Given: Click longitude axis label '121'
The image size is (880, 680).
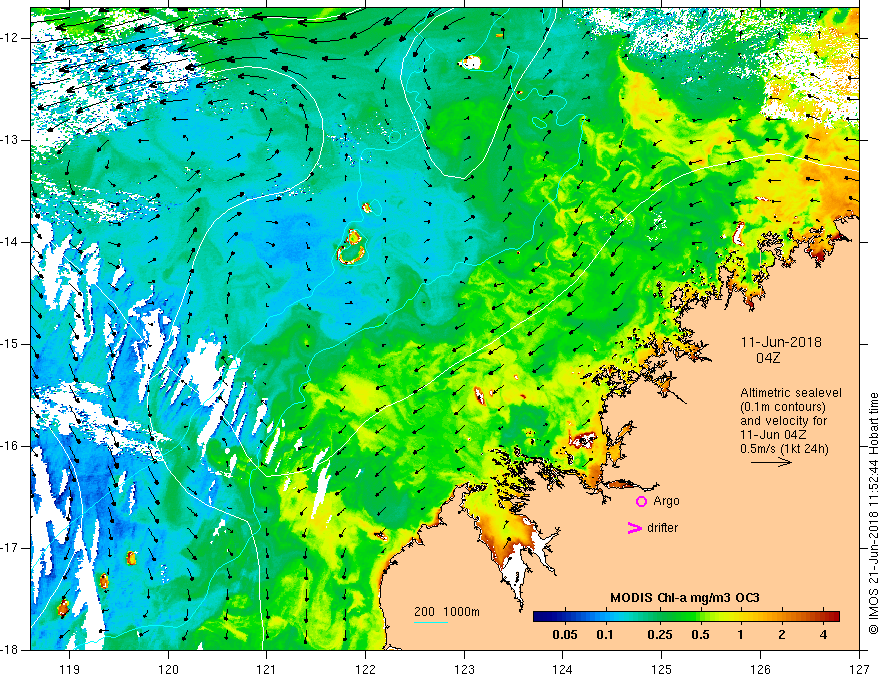Looking at the screenshot, I should [267, 669].
